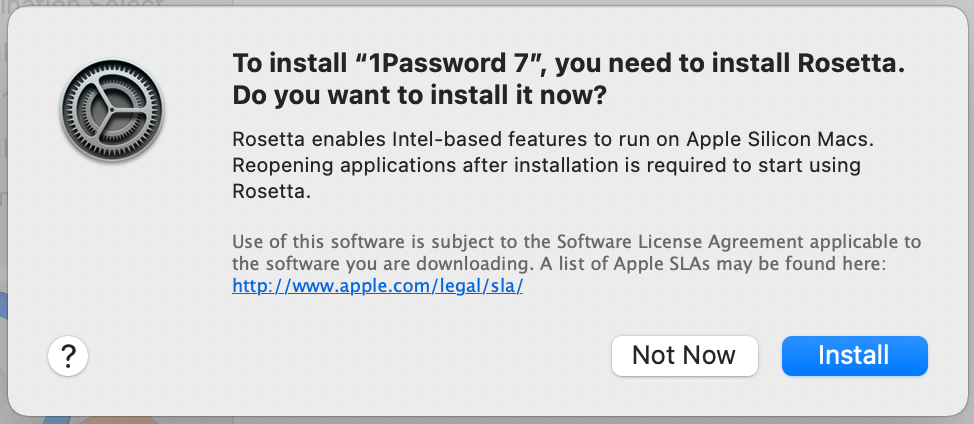Viewport: 974px width, 424px height.
Task: Click the "Use of this software" license line
Action: click(x=576, y=241)
